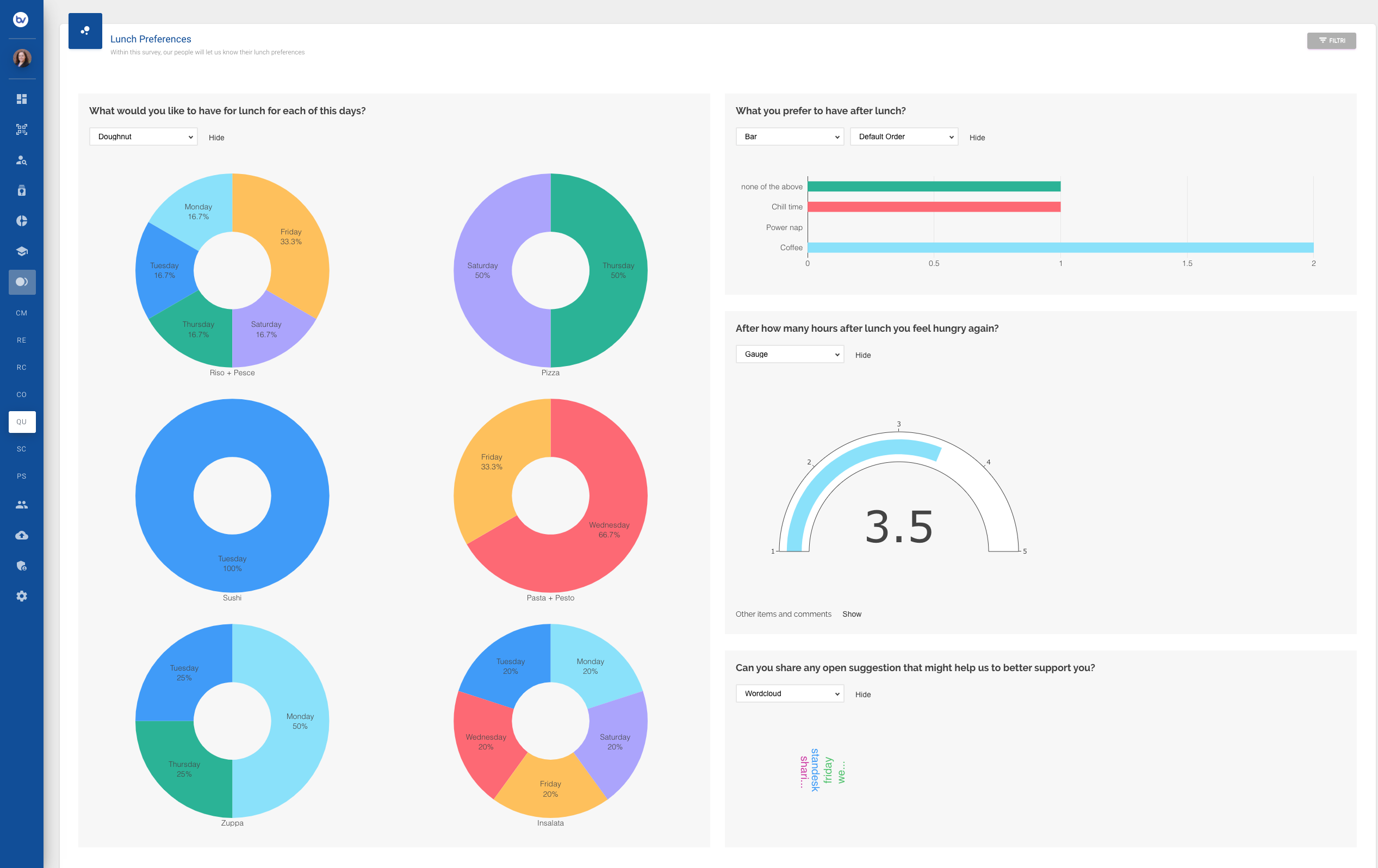Open the Default Order sorting dropdown
The height and width of the screenshot is (868, 1378).
click(x=904, y=136)
